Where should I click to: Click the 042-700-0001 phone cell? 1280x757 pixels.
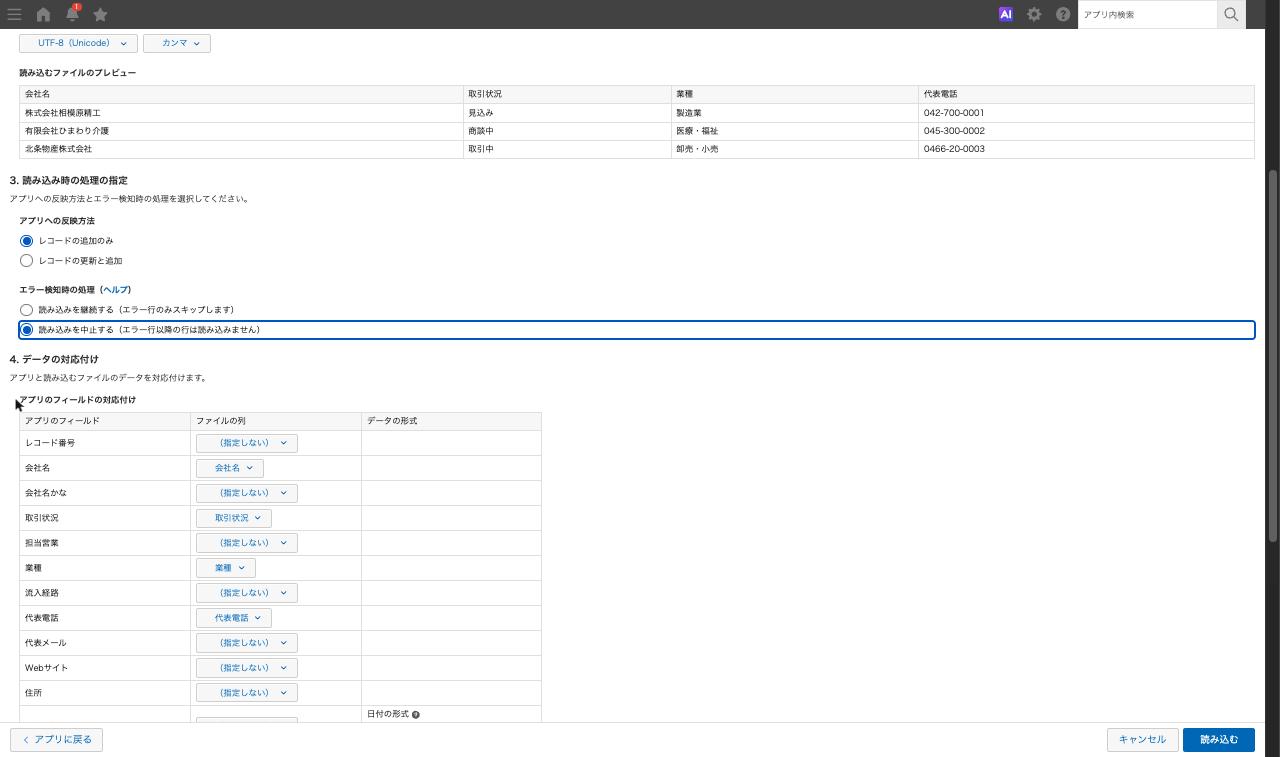coord(1086,113)
